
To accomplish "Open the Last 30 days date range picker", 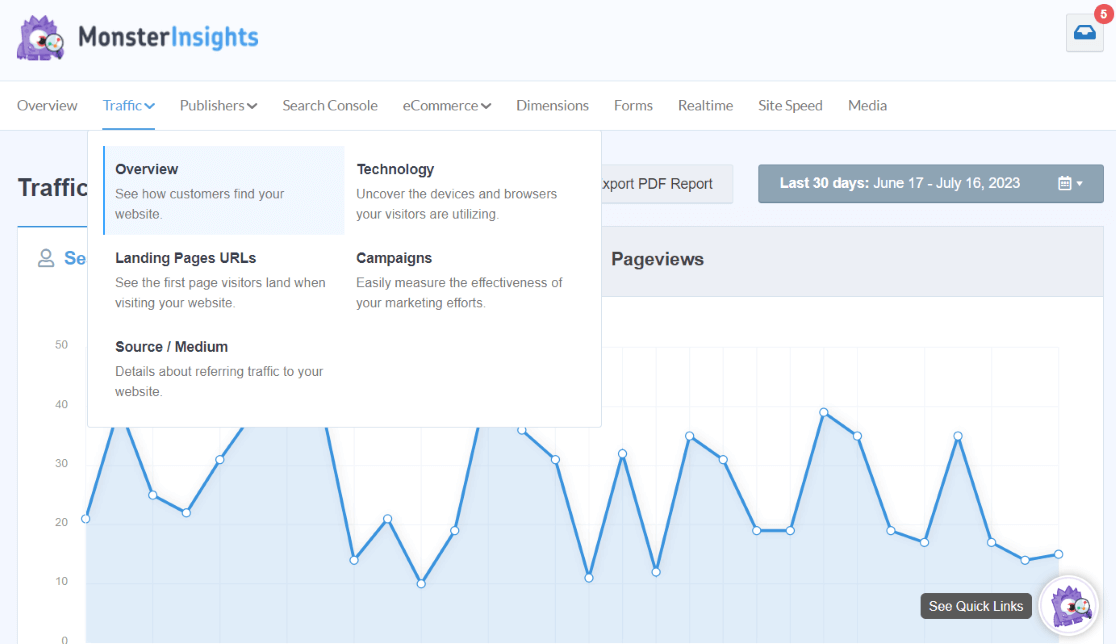I will tap(931, 184).
